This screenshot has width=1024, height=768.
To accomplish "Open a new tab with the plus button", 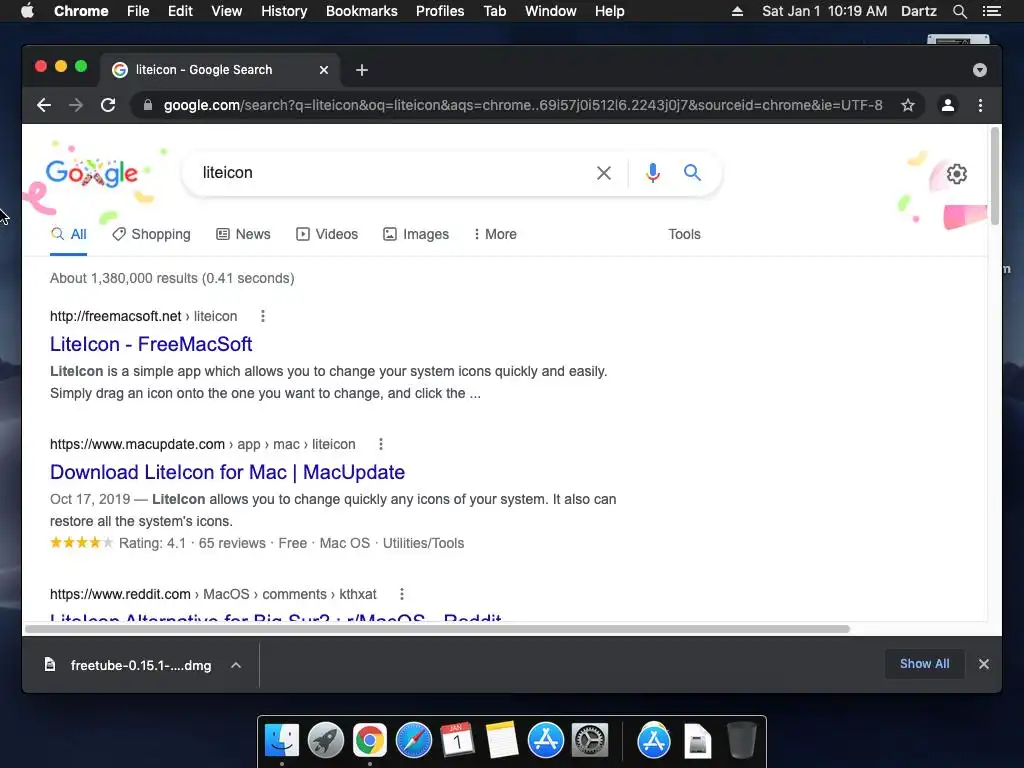I will coord(362,70).
